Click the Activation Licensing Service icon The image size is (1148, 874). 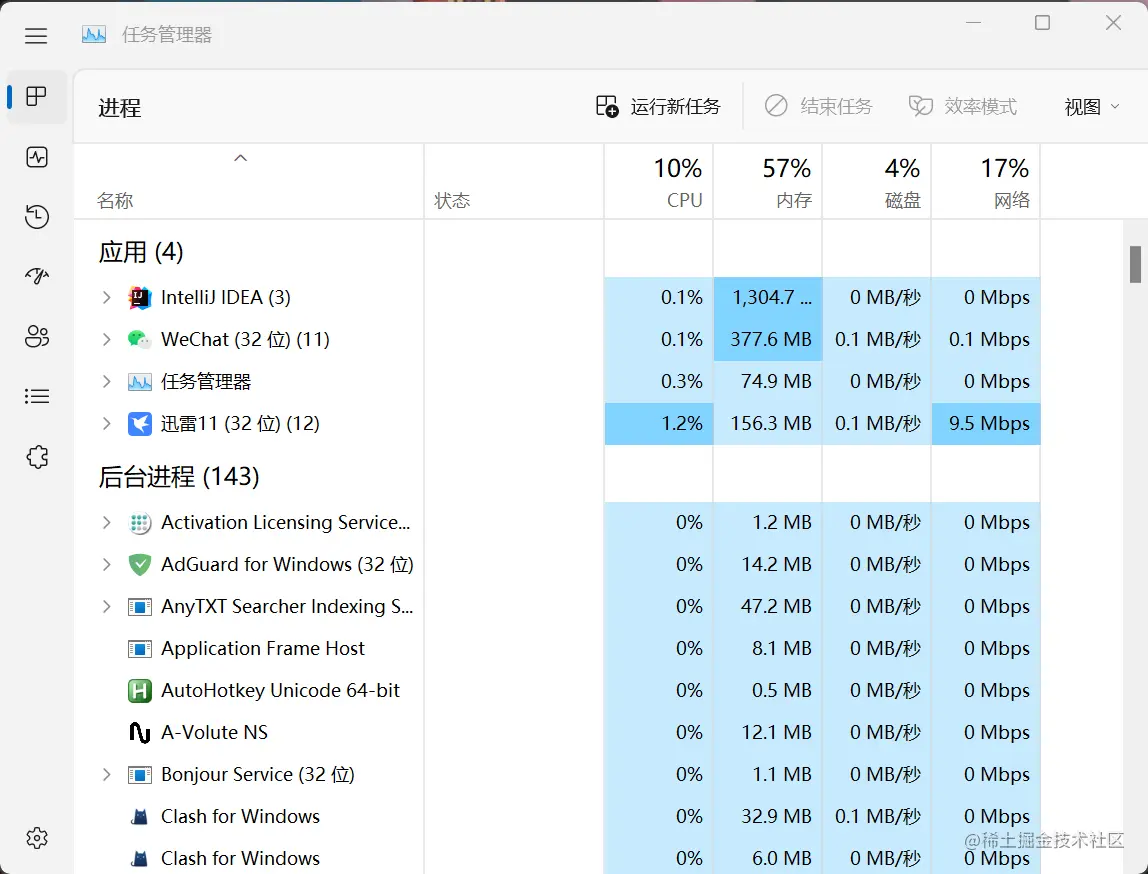pyautogui.click(x=139, y=523)
